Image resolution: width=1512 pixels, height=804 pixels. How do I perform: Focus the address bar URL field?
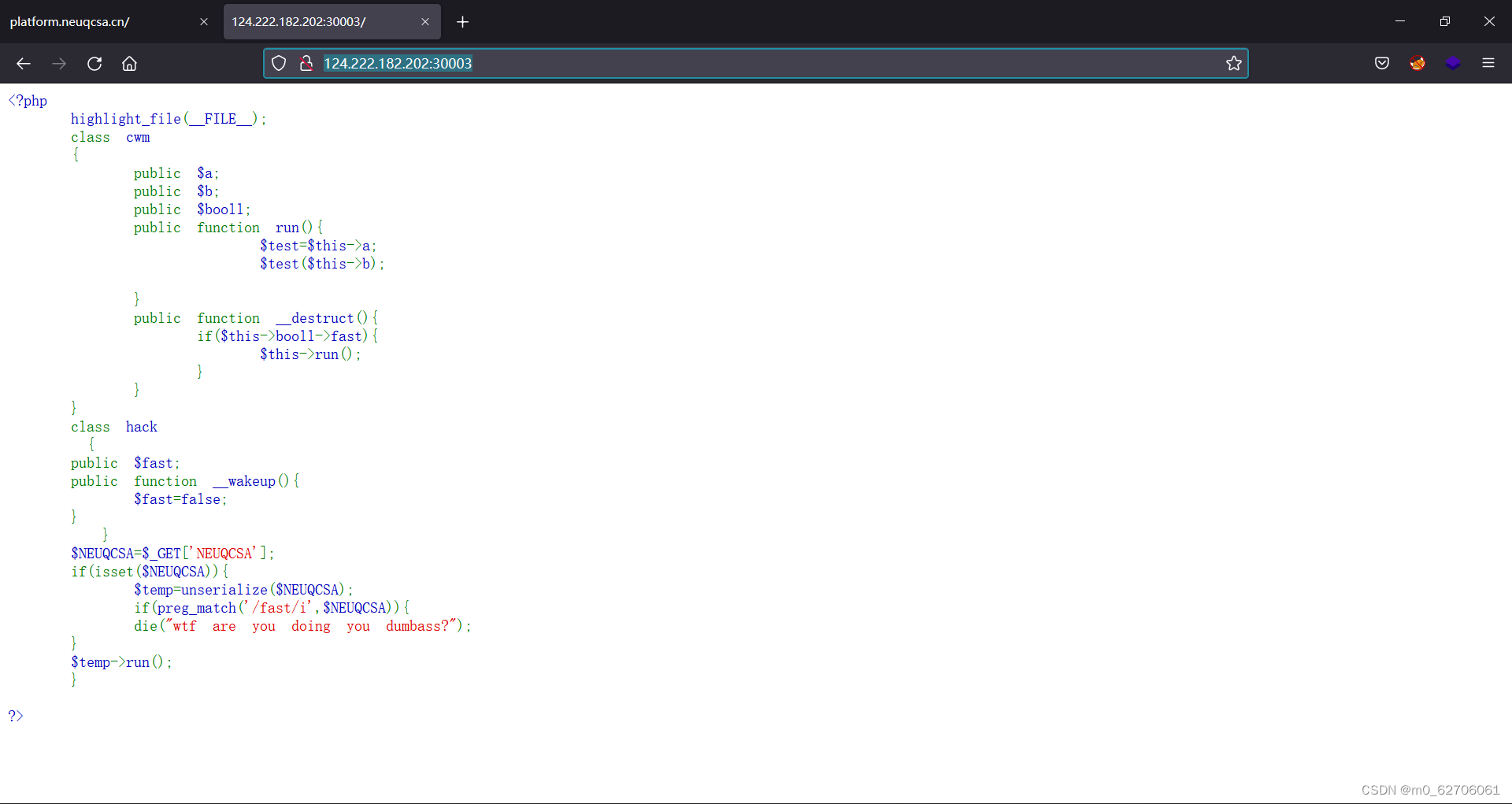(756, 64)
